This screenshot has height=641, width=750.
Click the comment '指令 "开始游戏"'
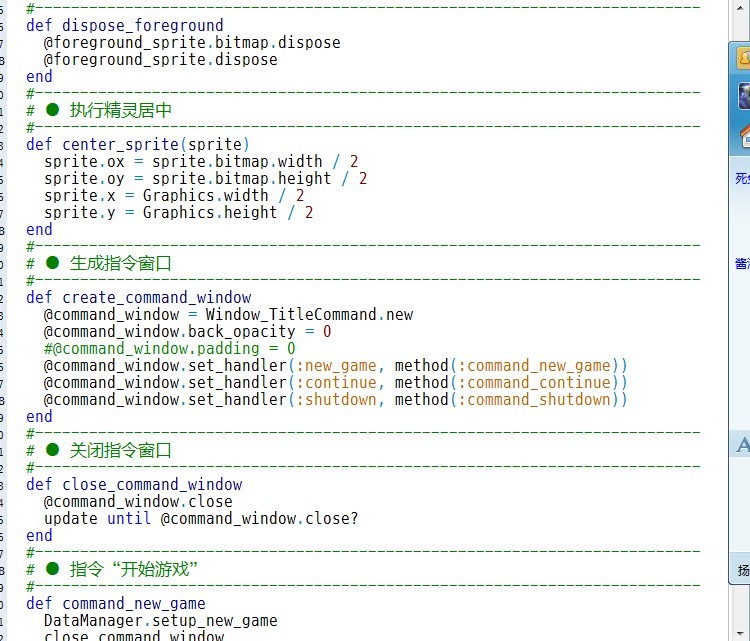[134, 569]
